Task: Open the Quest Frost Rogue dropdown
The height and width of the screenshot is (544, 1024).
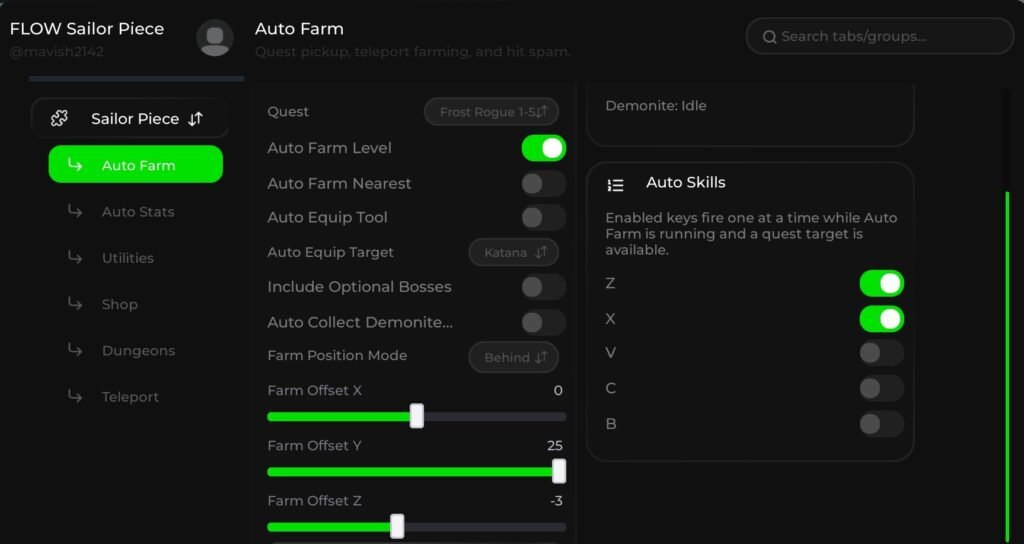Action: 491,112
